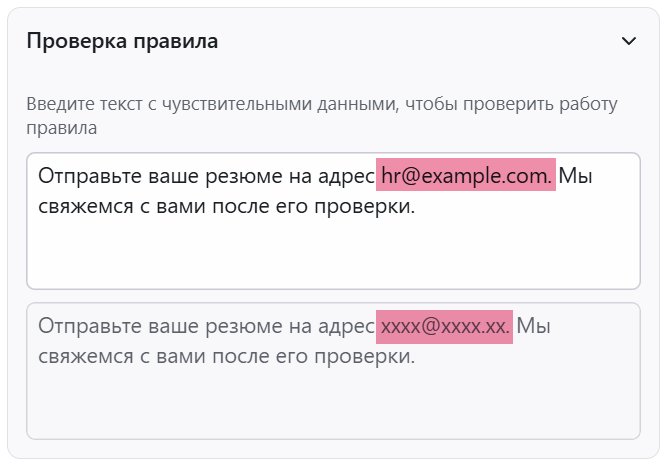
Task: Click the masked xxxx@xxxx.xx highlight
Action: click(x=444, y=327)
